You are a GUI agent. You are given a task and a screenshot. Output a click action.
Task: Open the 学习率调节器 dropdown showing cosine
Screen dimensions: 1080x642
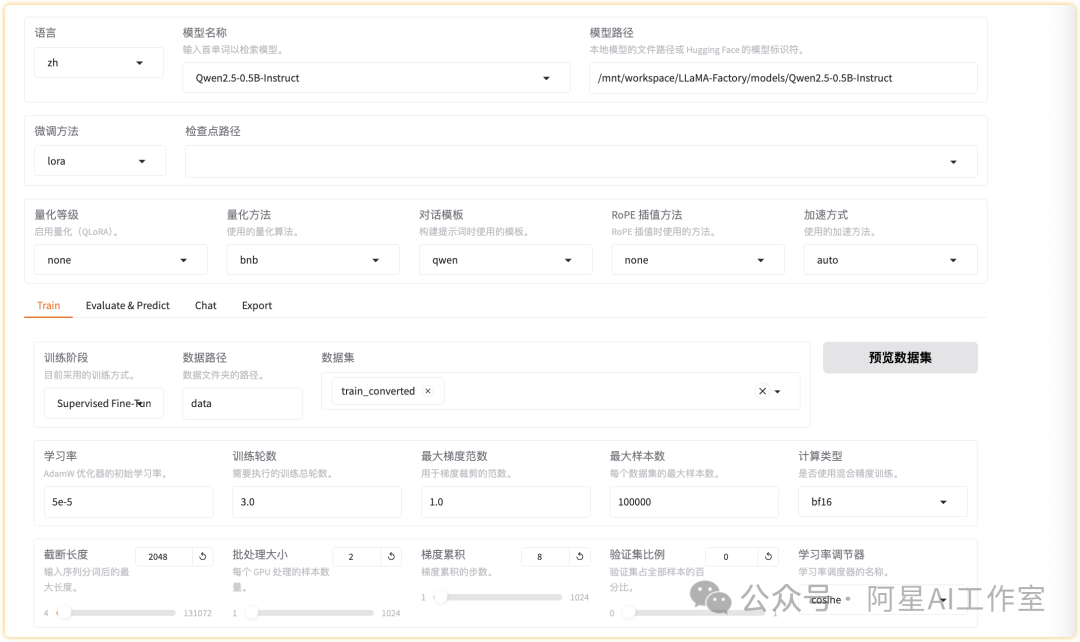[883, 599]
